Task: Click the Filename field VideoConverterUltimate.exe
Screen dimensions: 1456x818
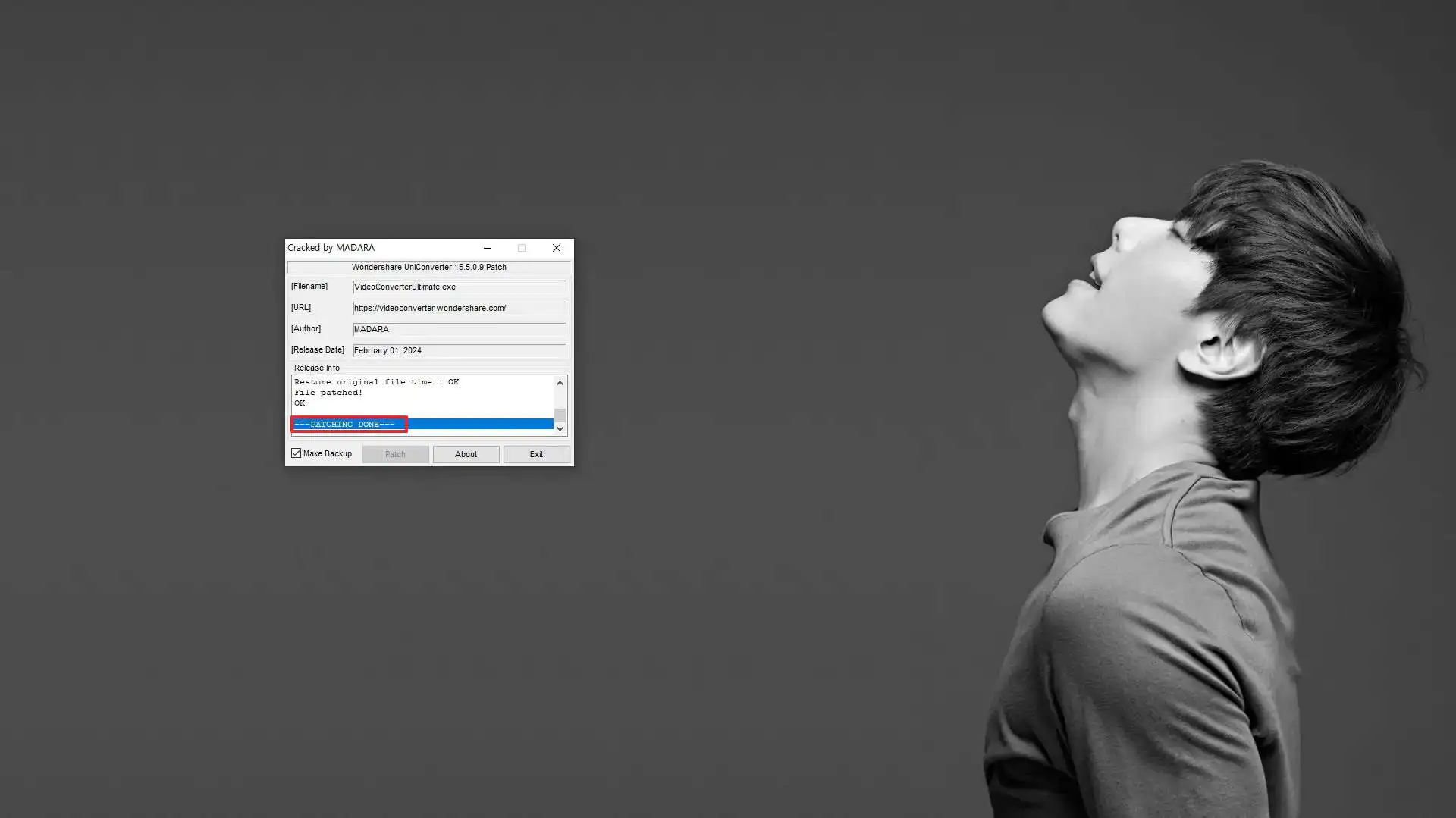Action: coord(459,287)
